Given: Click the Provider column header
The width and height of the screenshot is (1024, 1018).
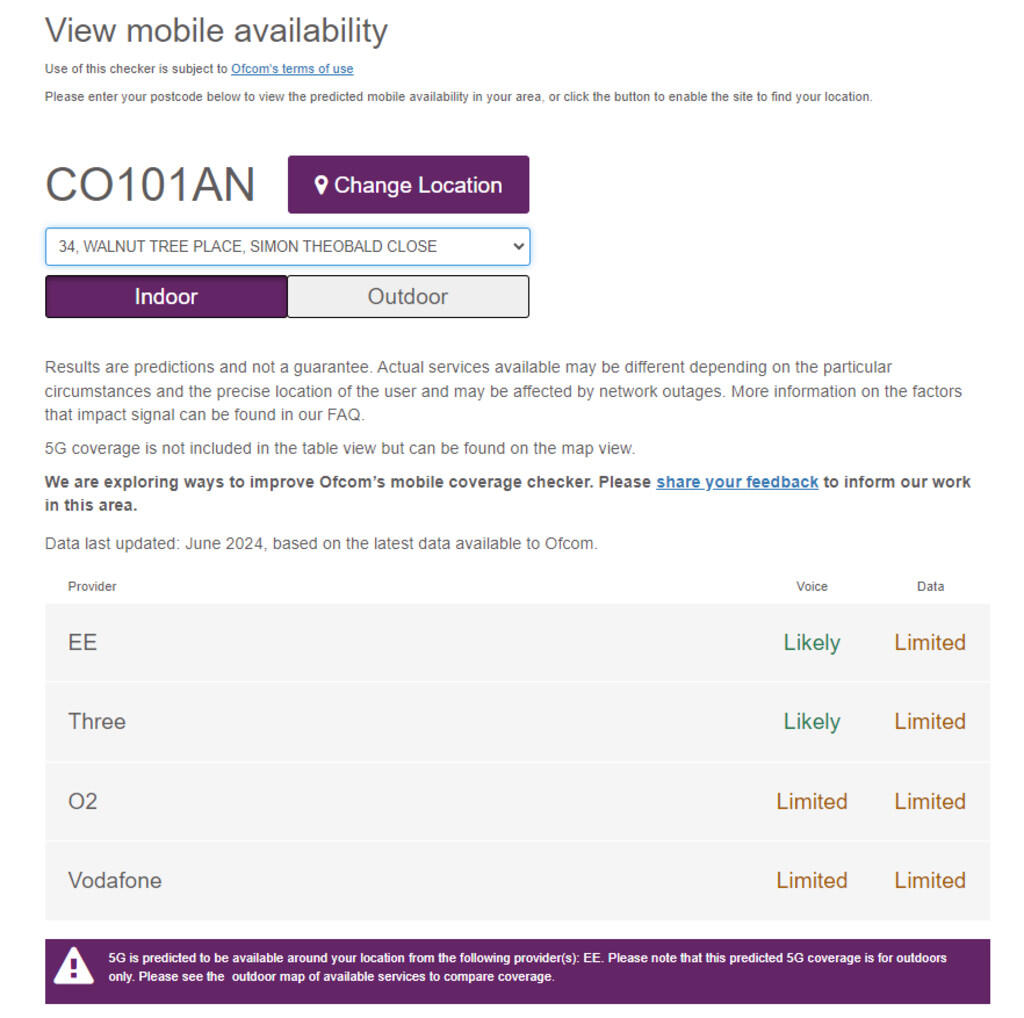Looking at the screenshot, I should pos(92,586).
